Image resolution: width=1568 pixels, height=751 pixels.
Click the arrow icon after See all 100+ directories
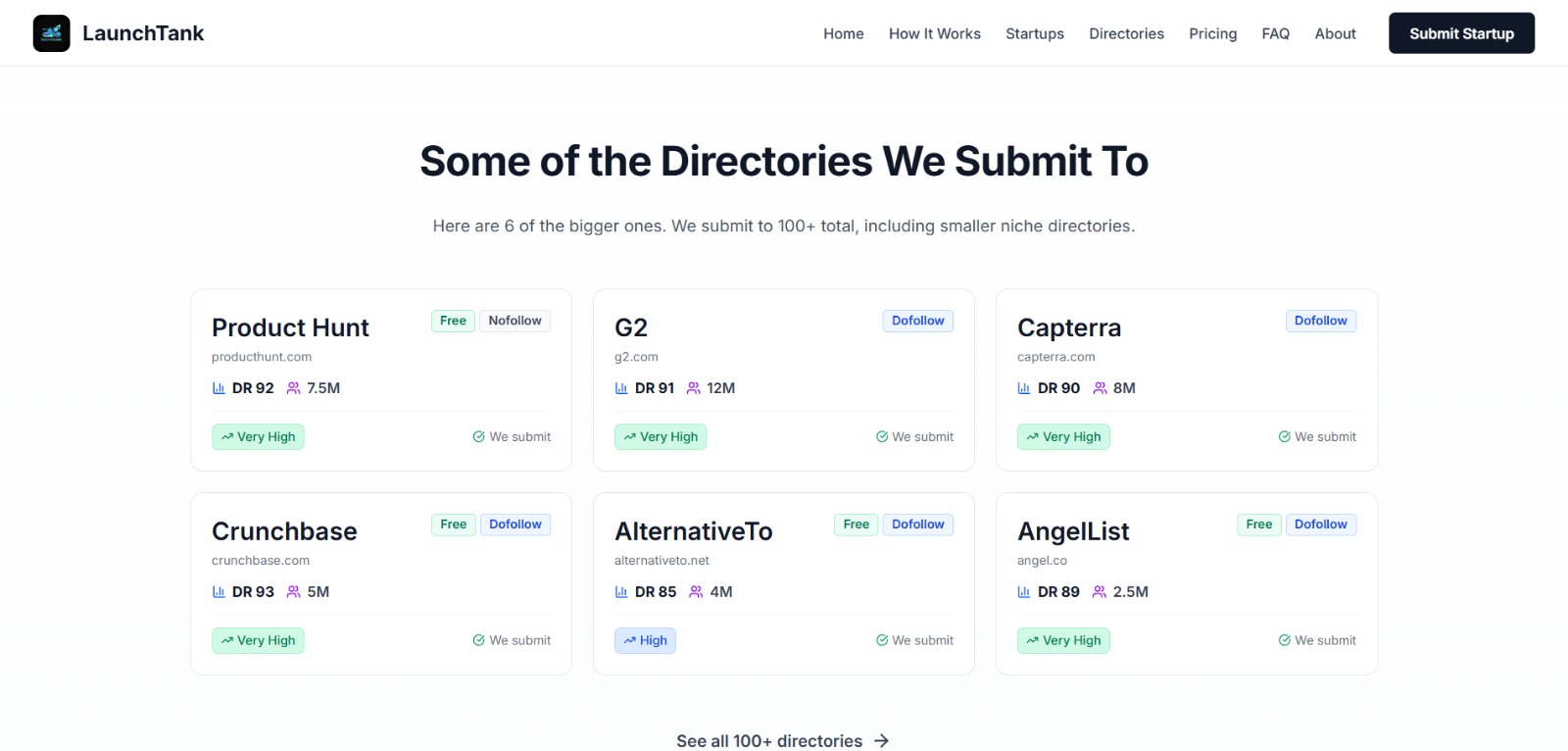(x=881, y=741)
